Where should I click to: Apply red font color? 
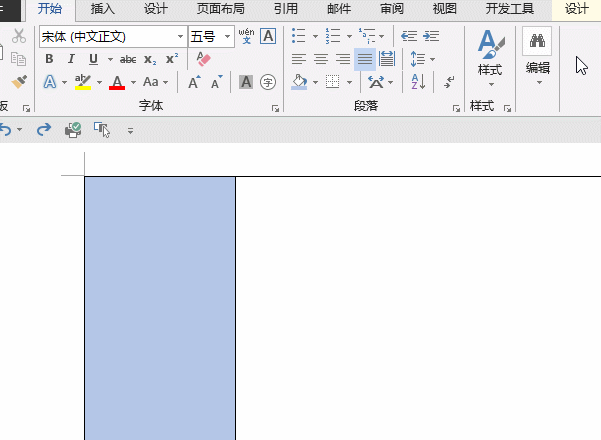[x=117, y=82]
